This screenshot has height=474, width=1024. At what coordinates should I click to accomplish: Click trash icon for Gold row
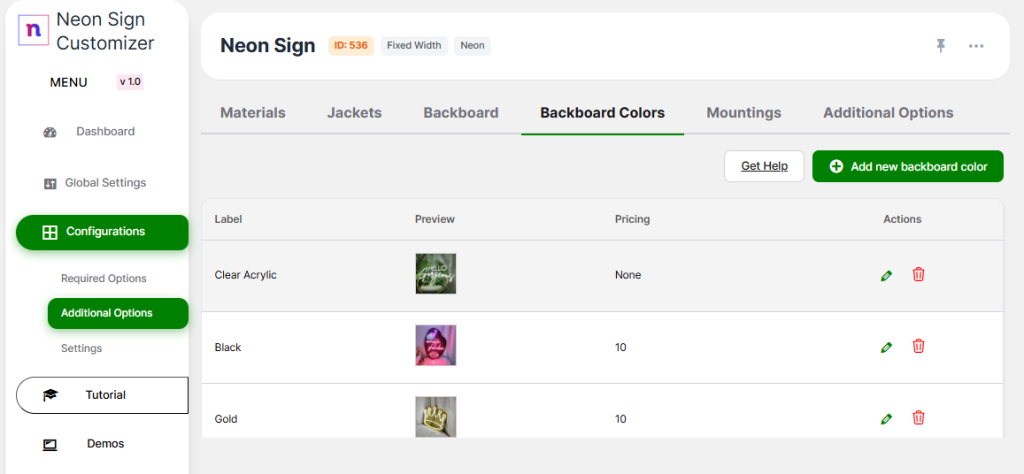coord(918,418)
